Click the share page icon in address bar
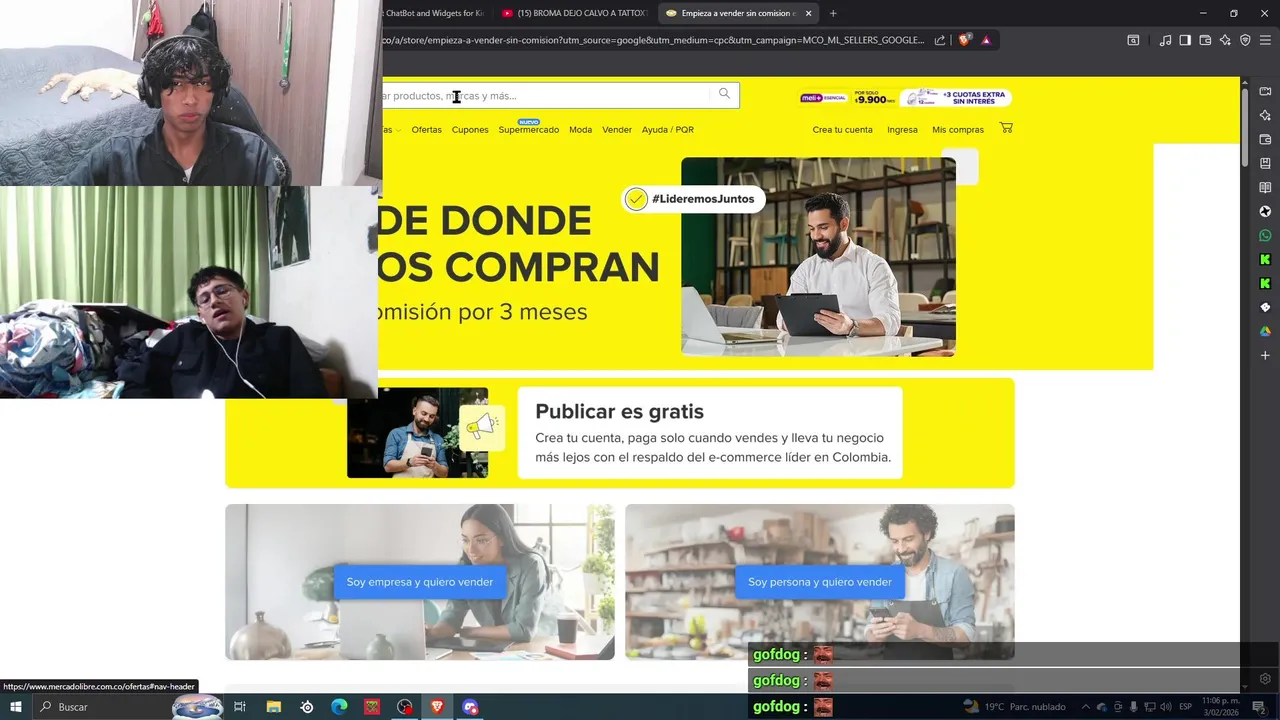The height and width of the screenshot is (720, 1280). [x=940, y=40]
